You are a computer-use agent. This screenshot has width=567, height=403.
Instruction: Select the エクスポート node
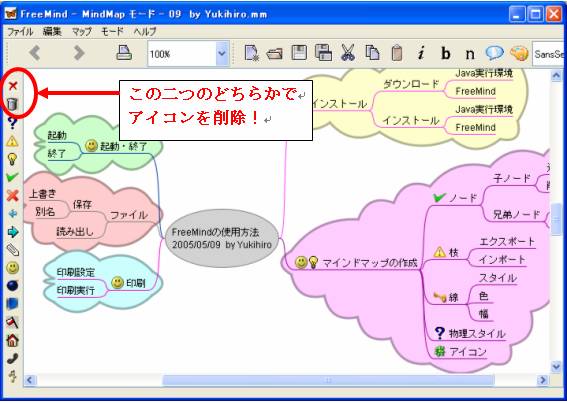point(507,241)
